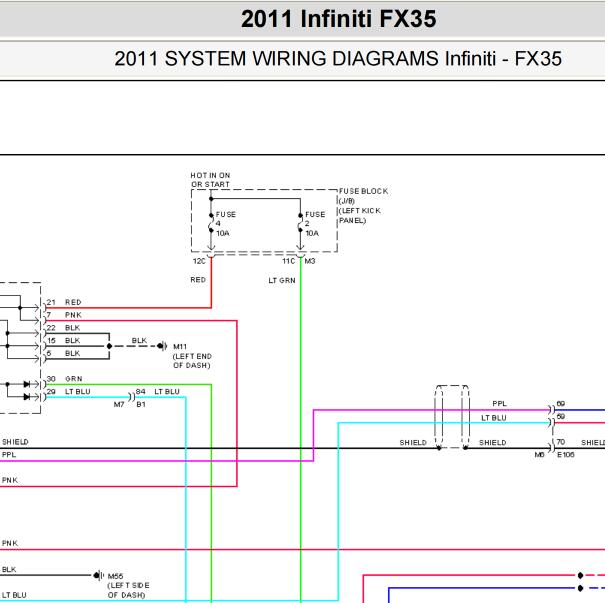Click the M11 ground symbol
Screen dimensions: 605x603
(163, 346)
